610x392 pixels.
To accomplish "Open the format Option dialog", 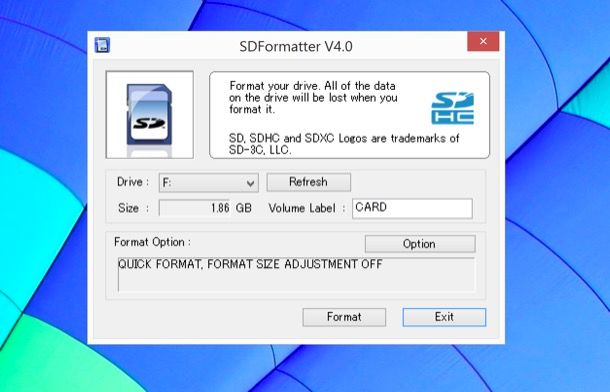I will click(420, 244).
